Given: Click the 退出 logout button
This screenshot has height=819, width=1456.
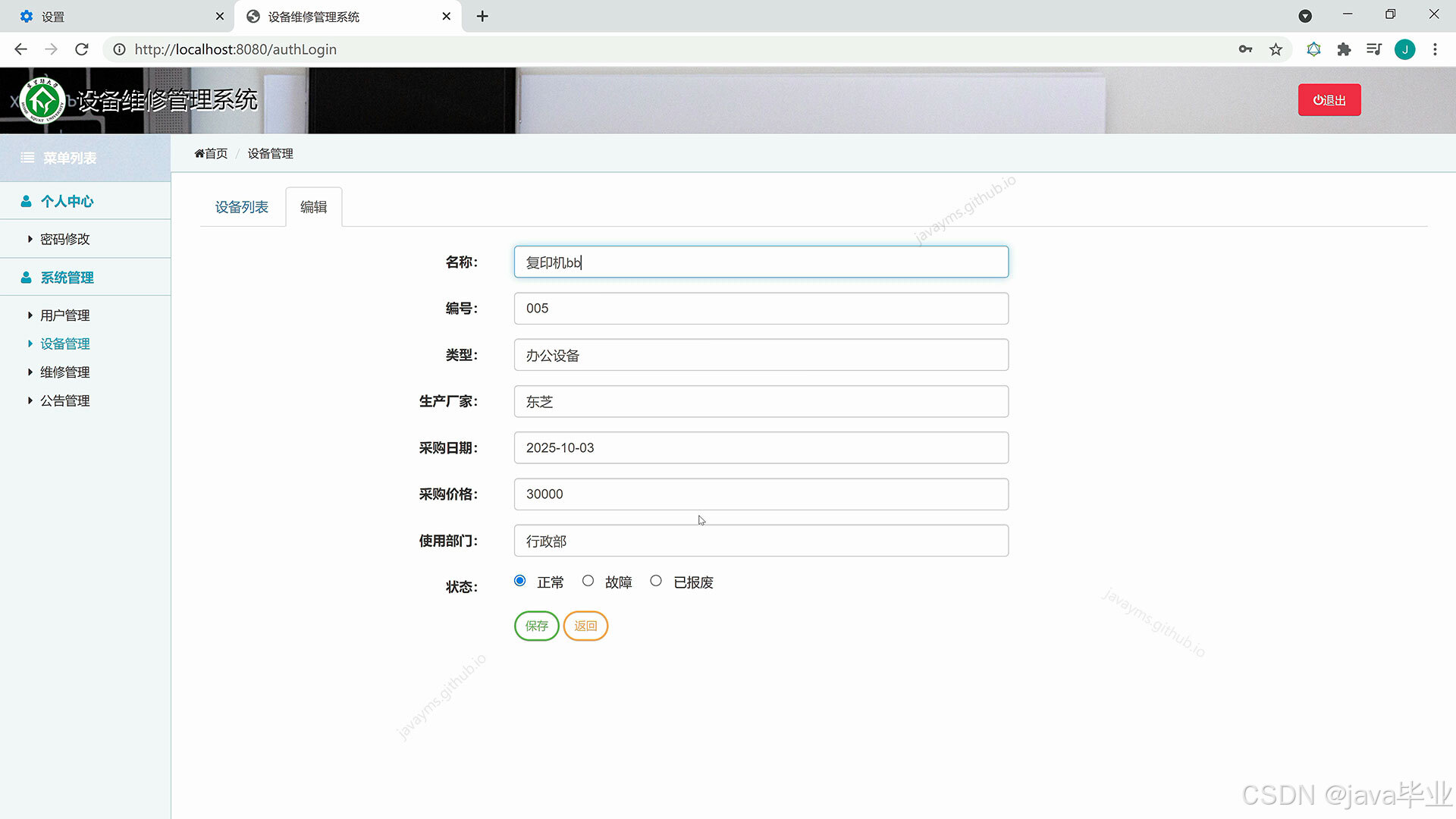Looking at the screenshot, I should [x=1329, y=100].
